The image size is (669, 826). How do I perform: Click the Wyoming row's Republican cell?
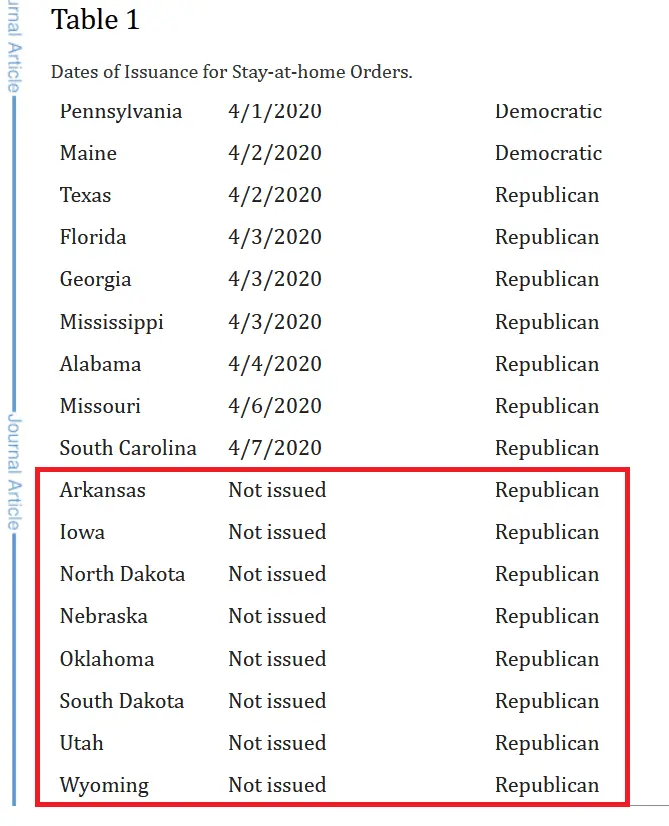pyautogui.click(x=547, y=785)
